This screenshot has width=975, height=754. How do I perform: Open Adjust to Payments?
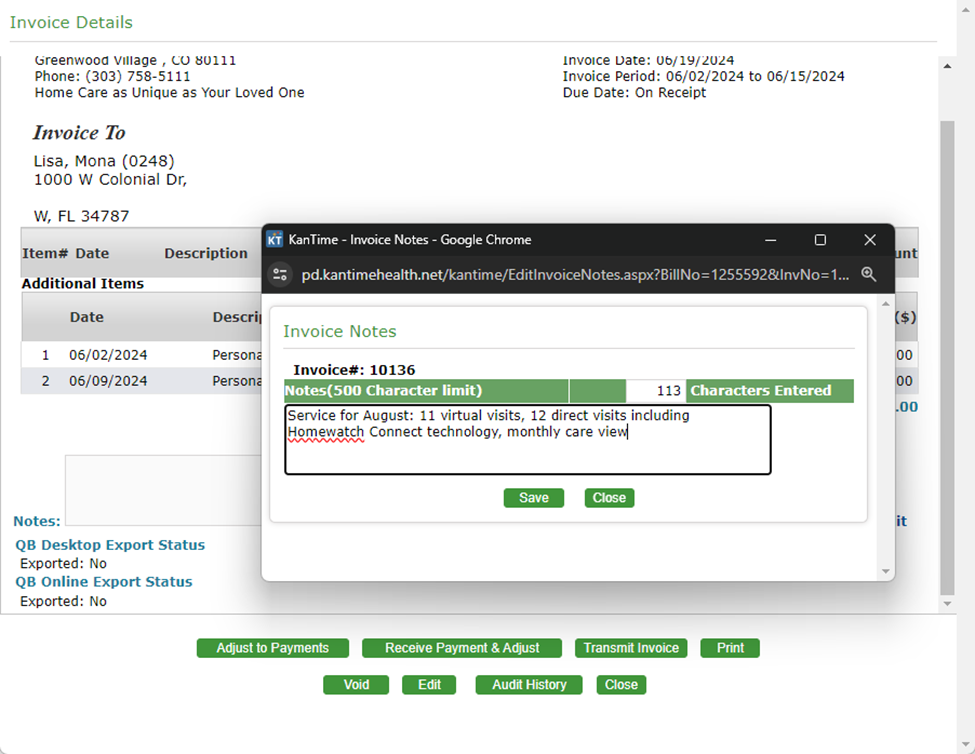tap(272, 648)
